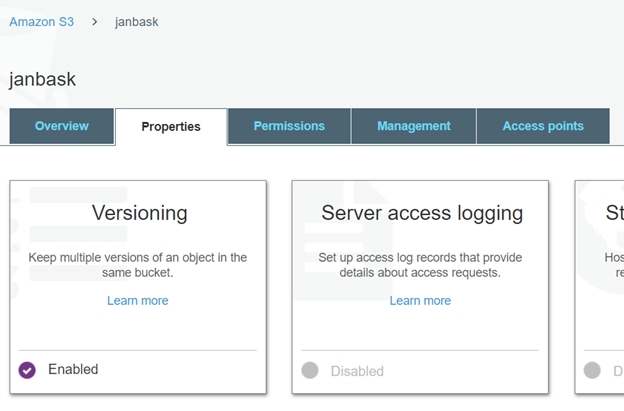Open Learn more link under Server access logging
The image size is (624, 411).
420,300
